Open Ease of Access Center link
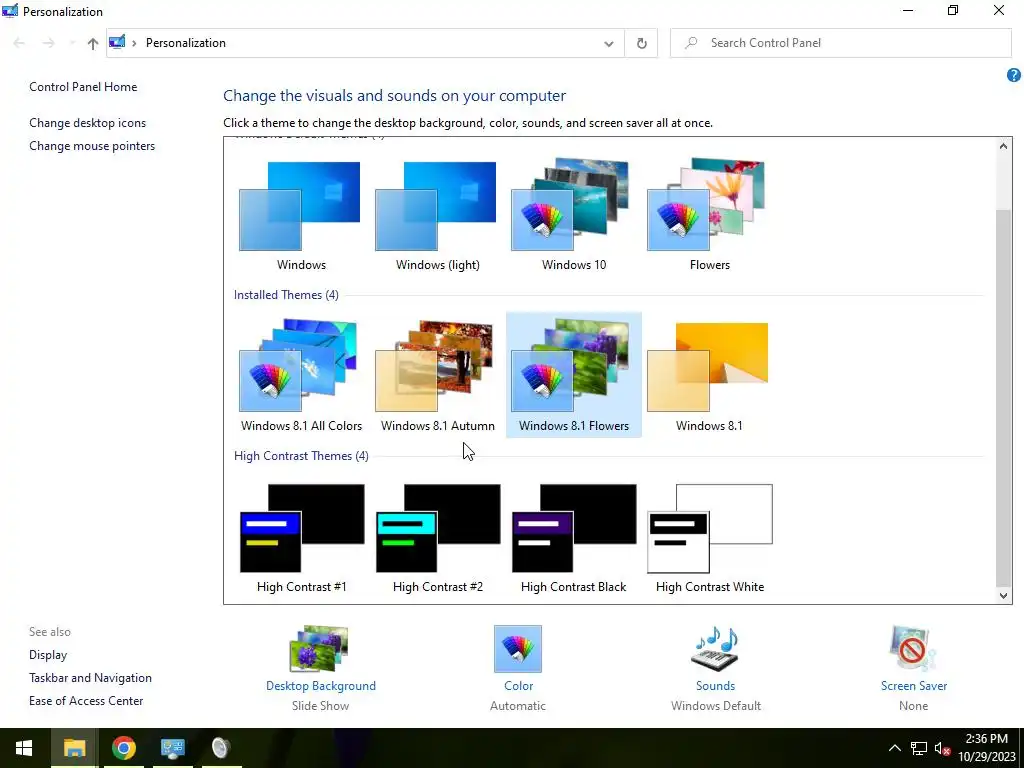 click(x=86, y=700)
